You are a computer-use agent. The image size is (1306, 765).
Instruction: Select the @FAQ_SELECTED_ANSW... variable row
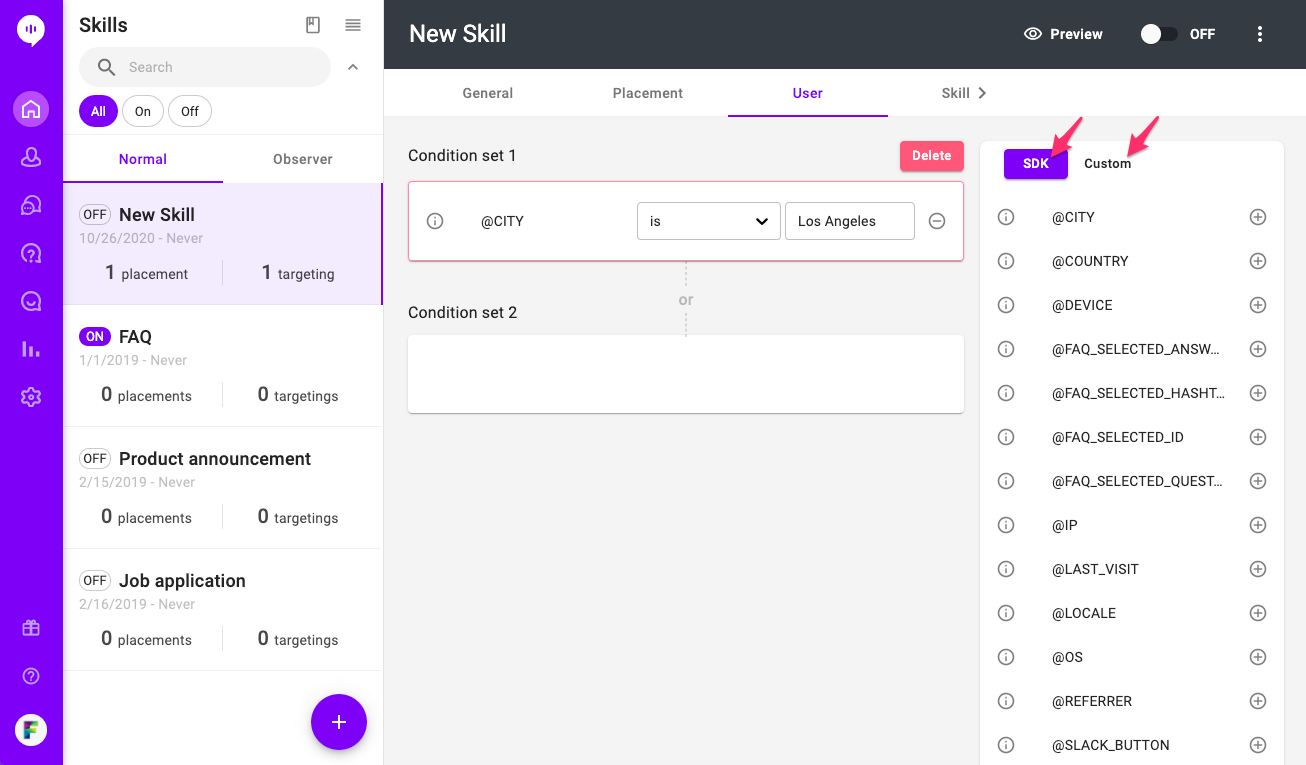[x=1132, y=349]
